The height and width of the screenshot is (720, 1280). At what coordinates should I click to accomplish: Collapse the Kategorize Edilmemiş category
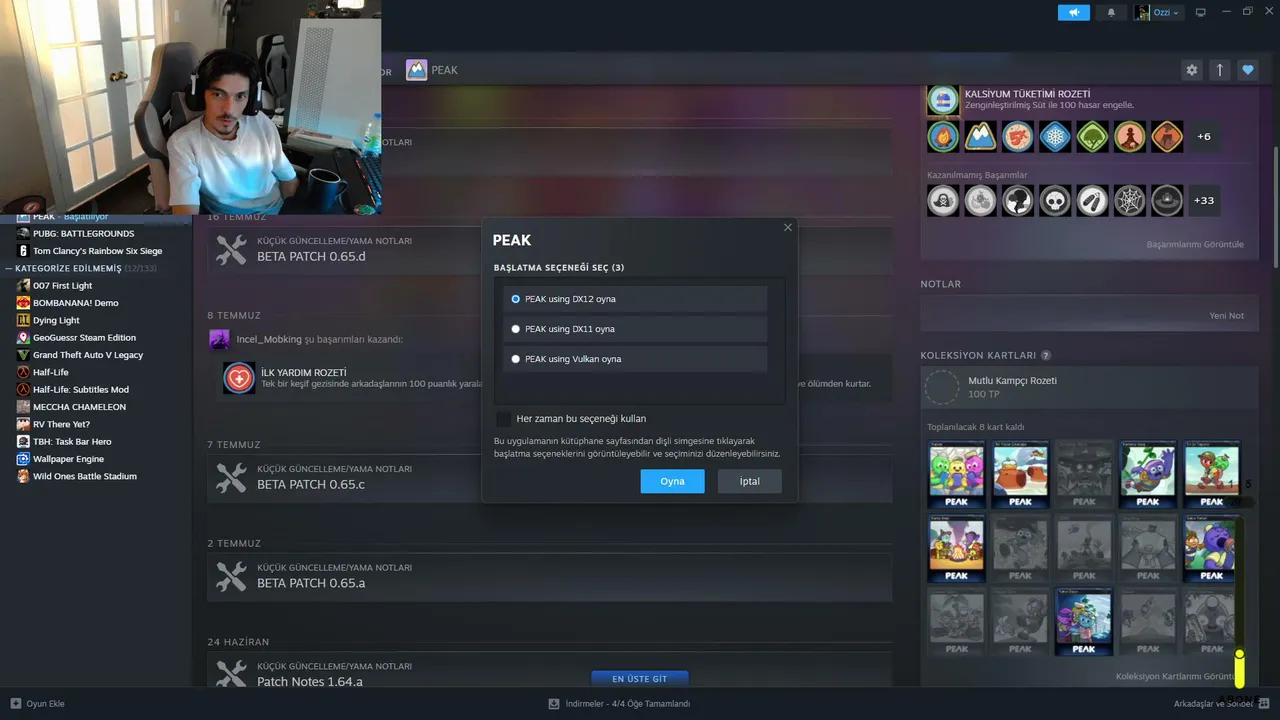(x=9, y=268)
